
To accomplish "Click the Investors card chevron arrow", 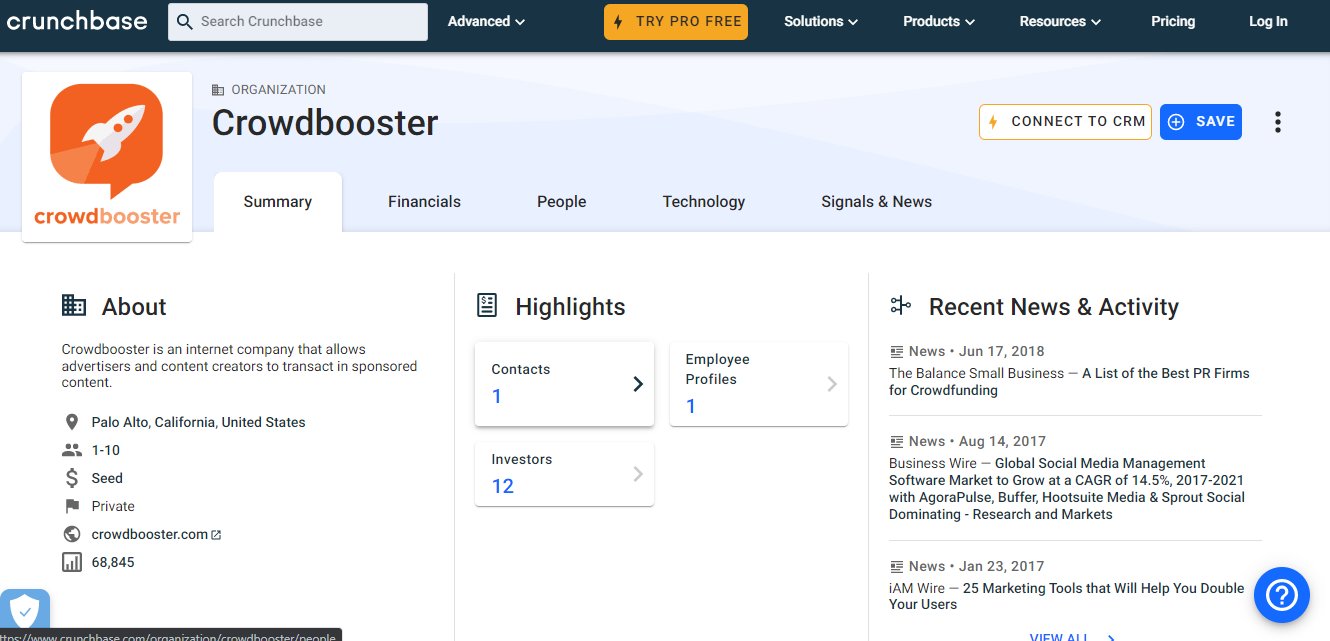I will coord(638,474).
